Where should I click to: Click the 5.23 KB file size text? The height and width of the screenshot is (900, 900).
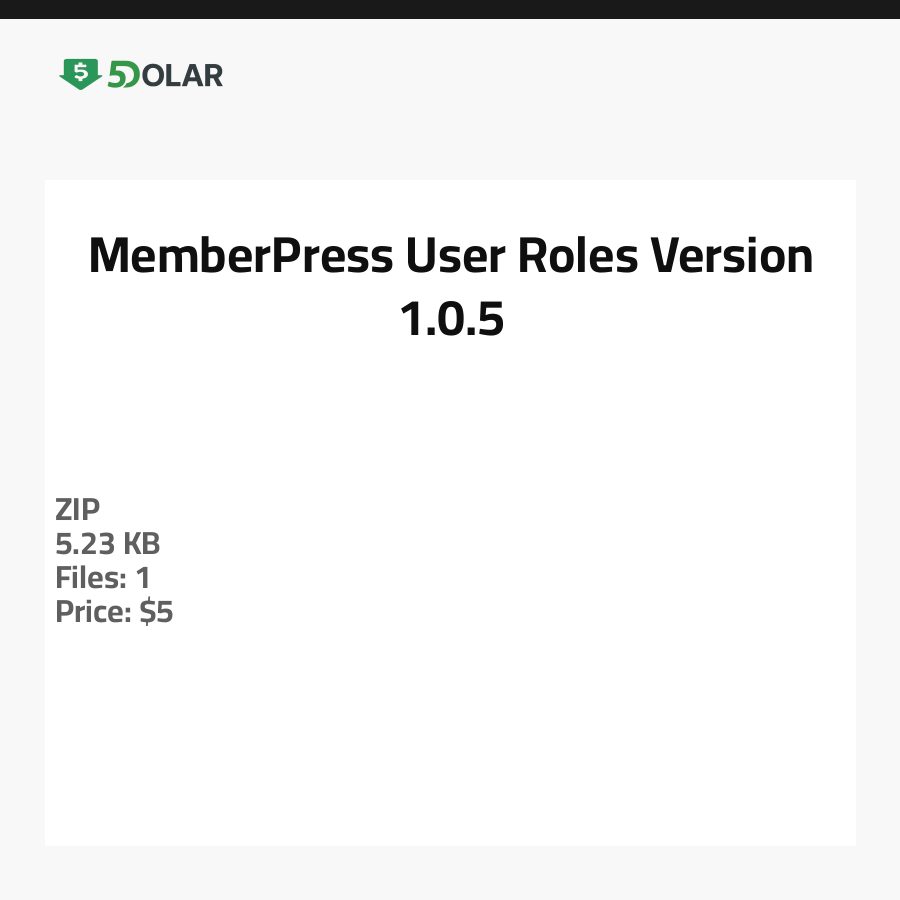pyautogui.click(x=108, y=544)
